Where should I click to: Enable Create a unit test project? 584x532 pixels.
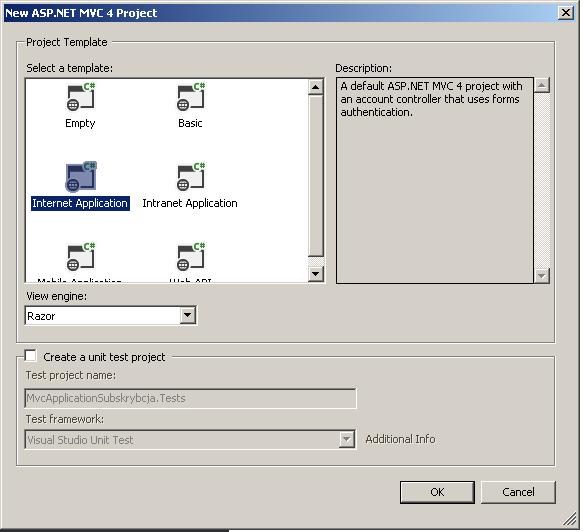(x=31, y=356)
